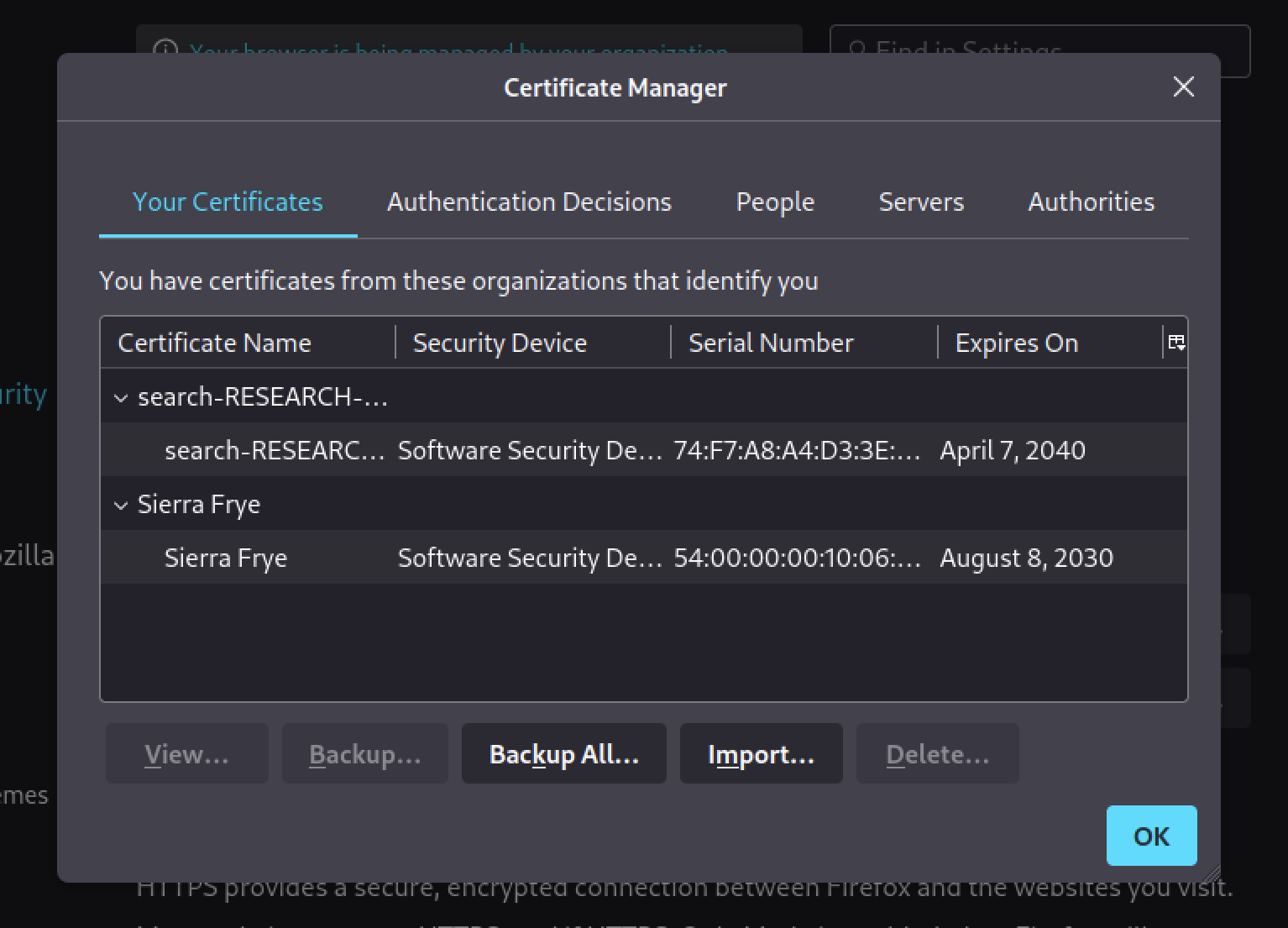Collapse the search-RESEARCH certificate group

121,398
